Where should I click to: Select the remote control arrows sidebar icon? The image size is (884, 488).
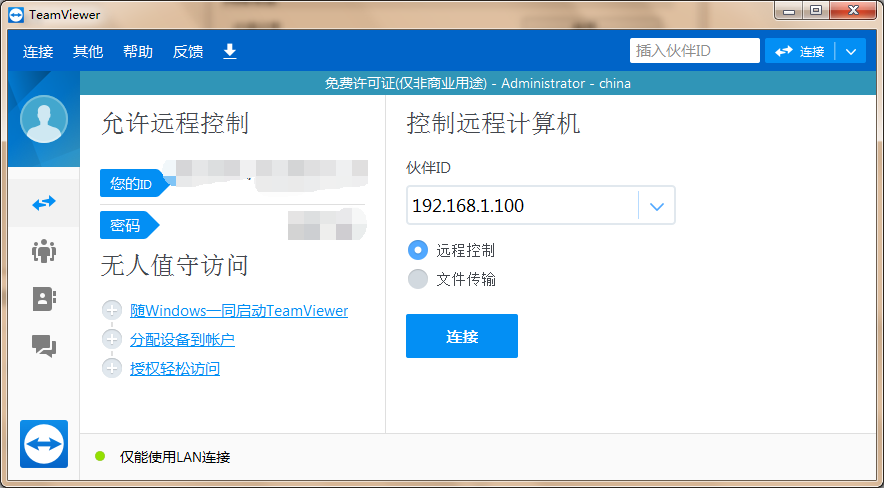tap(44, 202)
